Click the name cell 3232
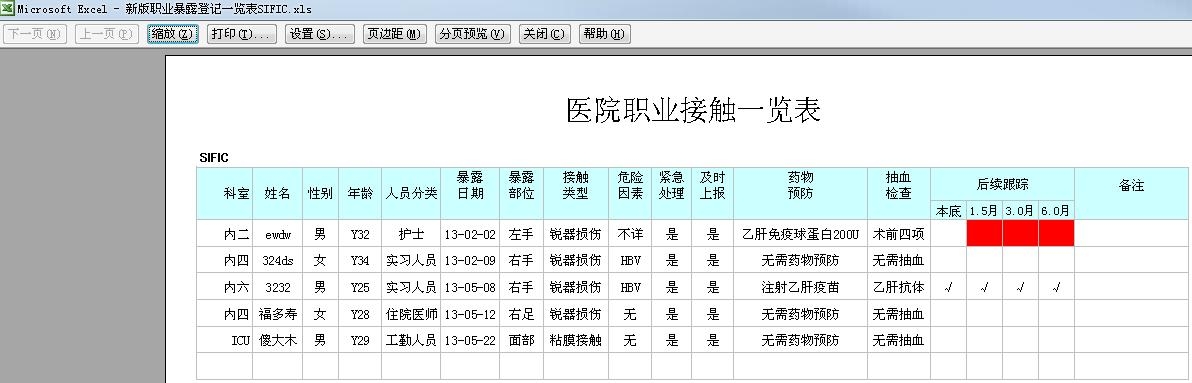 click(x=277, y=287)
